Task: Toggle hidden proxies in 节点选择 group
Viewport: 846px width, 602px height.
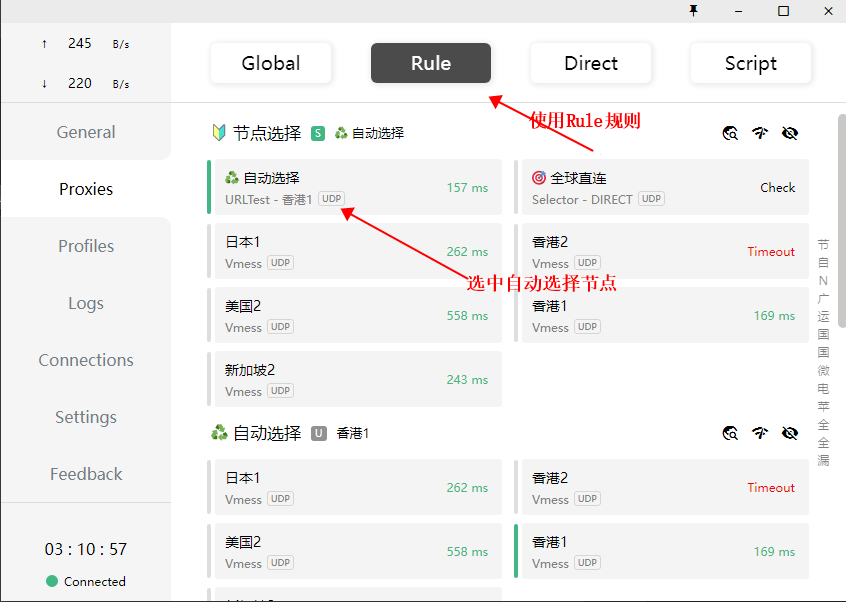Action: pyautogui.click(x=790, y=133)
